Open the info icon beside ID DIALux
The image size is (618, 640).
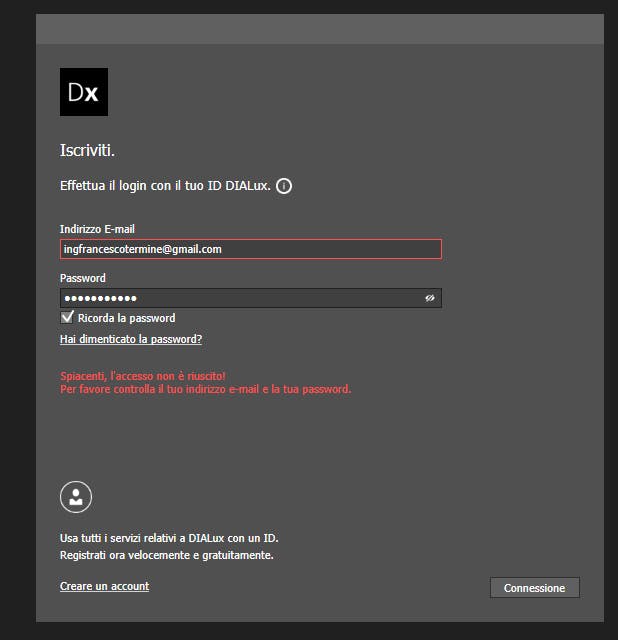(x=284, y=186)
